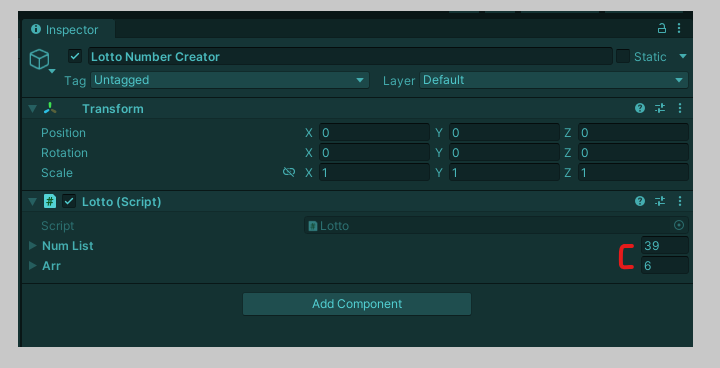Open Transform component help reference

tap(640, 108)
